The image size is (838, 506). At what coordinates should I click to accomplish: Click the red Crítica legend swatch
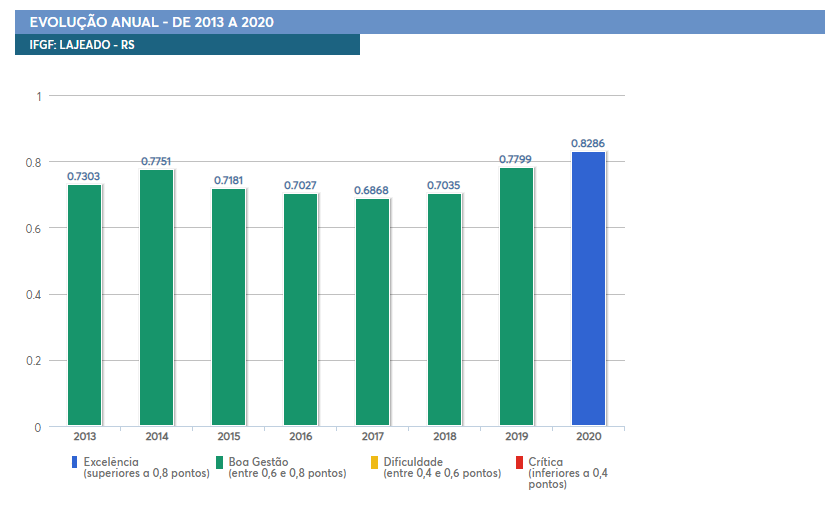coord(519,462)
